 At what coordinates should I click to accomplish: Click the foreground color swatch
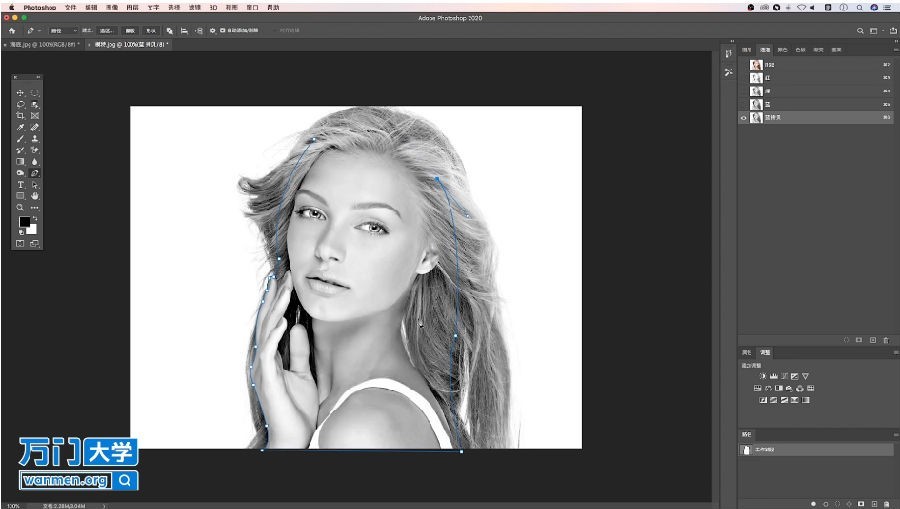pyautogui.click(x=24, y=222)
